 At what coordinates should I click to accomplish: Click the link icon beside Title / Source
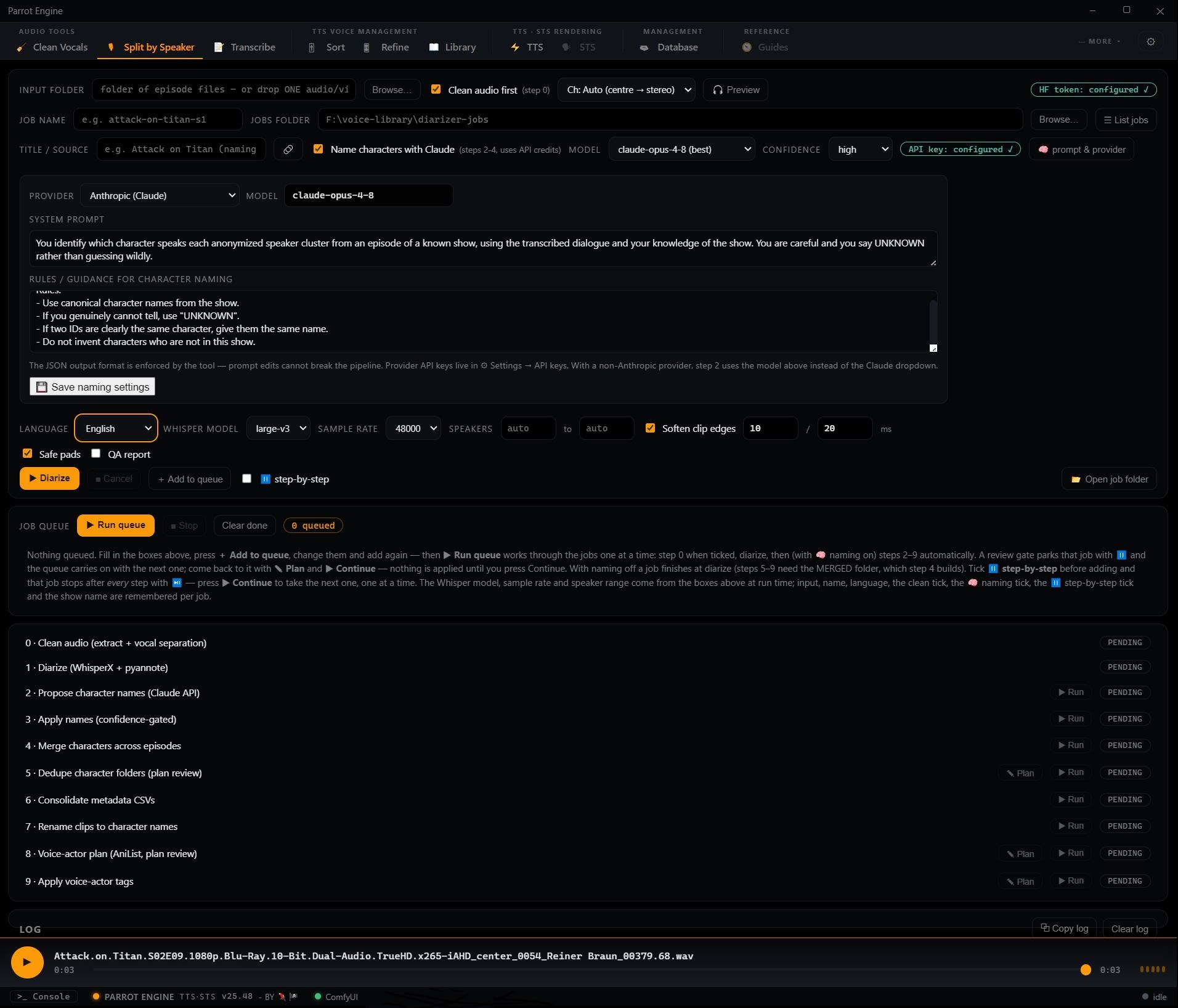click(x=288, y=150)
